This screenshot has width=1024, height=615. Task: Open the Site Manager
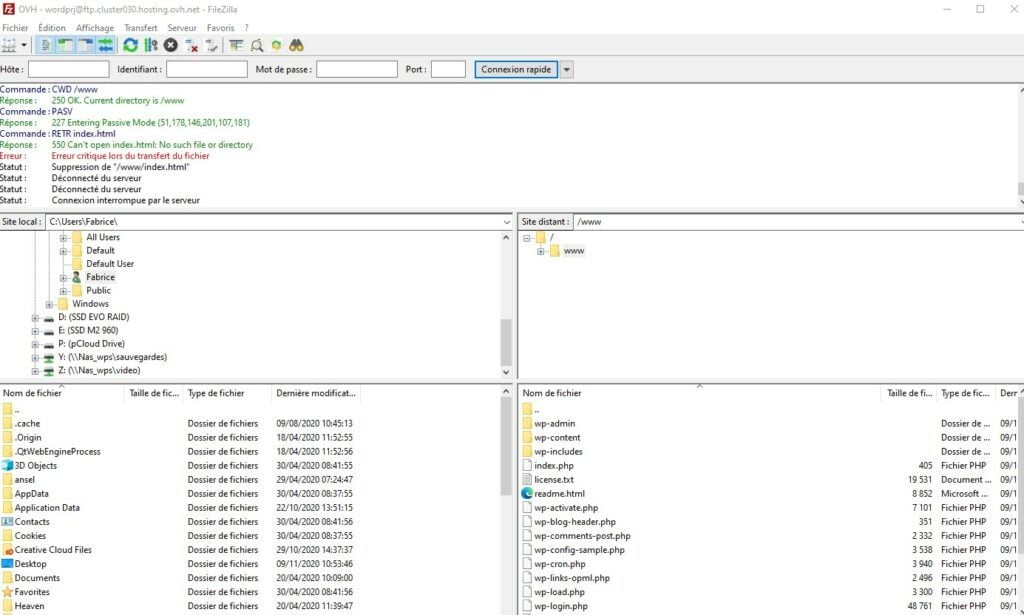pos(10,45)
